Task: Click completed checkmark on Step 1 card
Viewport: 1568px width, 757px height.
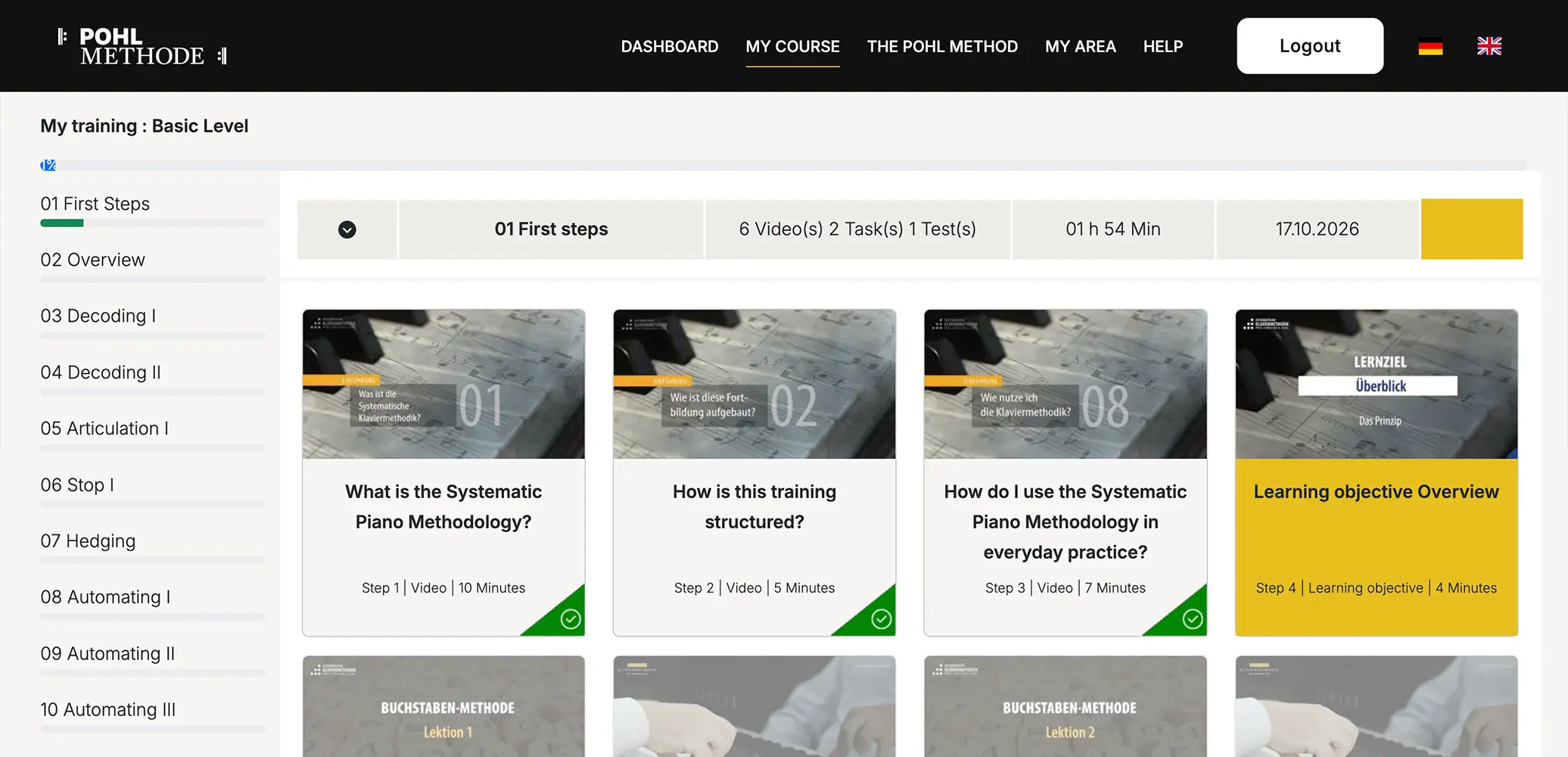Action: coord(571,619)
